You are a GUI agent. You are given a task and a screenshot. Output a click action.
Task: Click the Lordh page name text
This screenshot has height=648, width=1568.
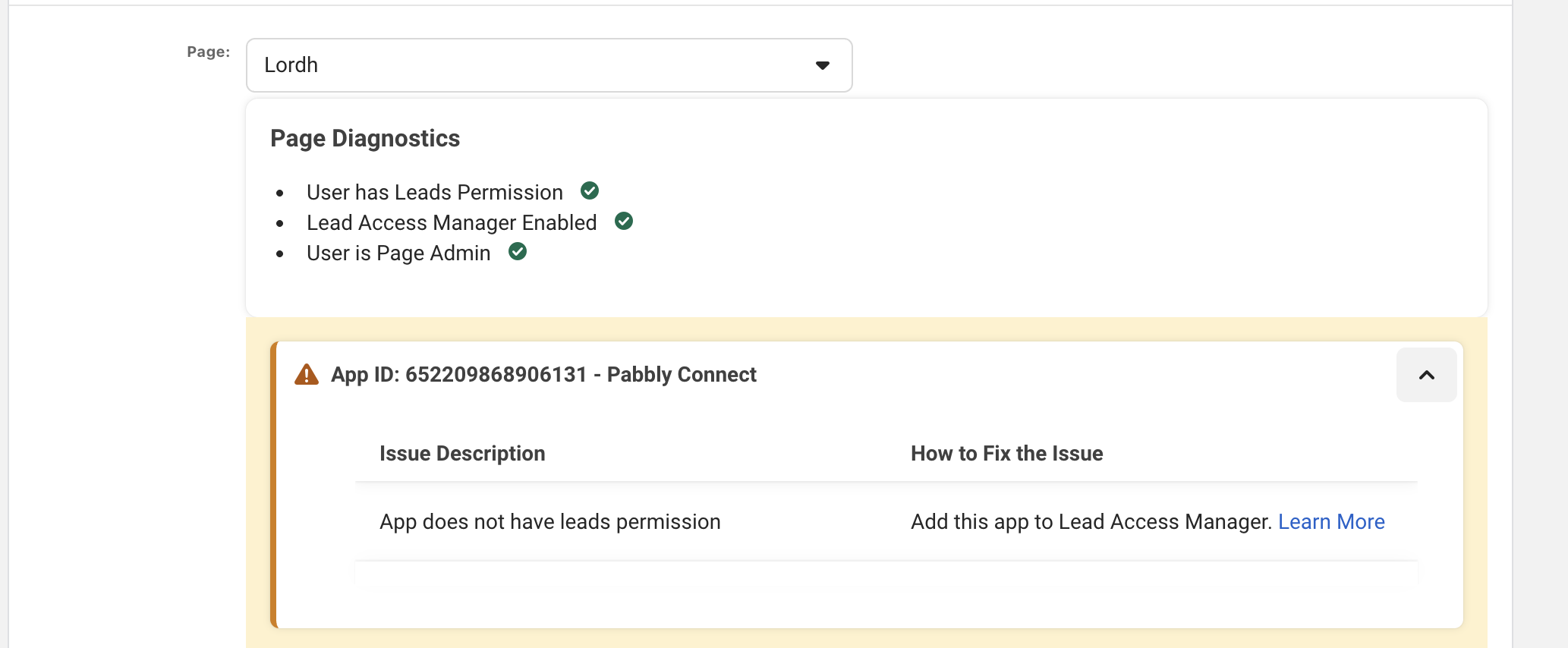291,65
